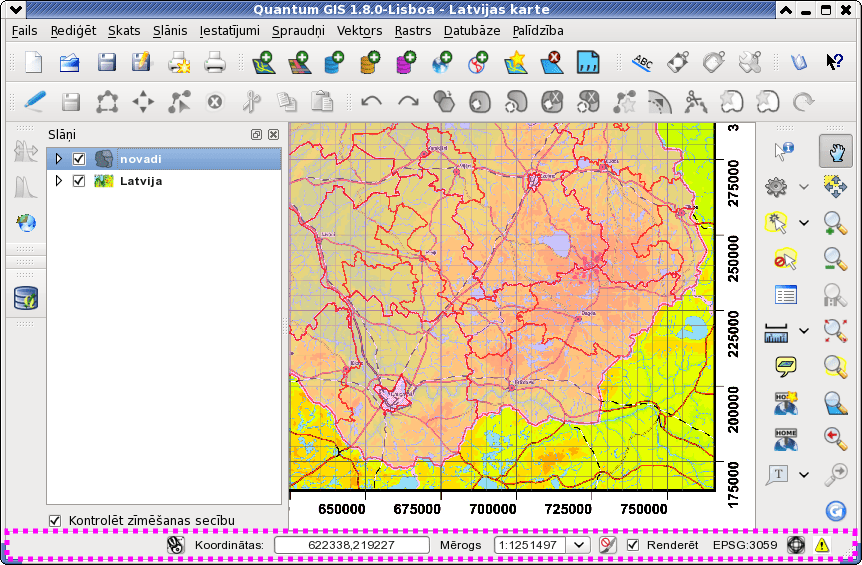Image resolution: width=862 pixels, height=565 pixels.
Task: Create a new shapefile layer star icon
Action: 516,62
